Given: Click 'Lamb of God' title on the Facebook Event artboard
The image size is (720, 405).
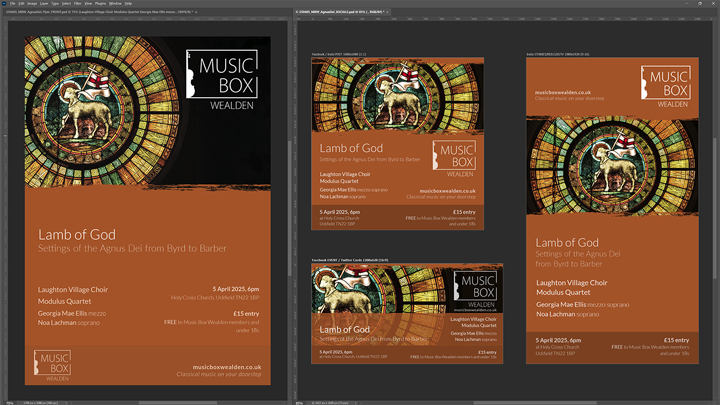Looking at the screenshot, I should (344, 329).
